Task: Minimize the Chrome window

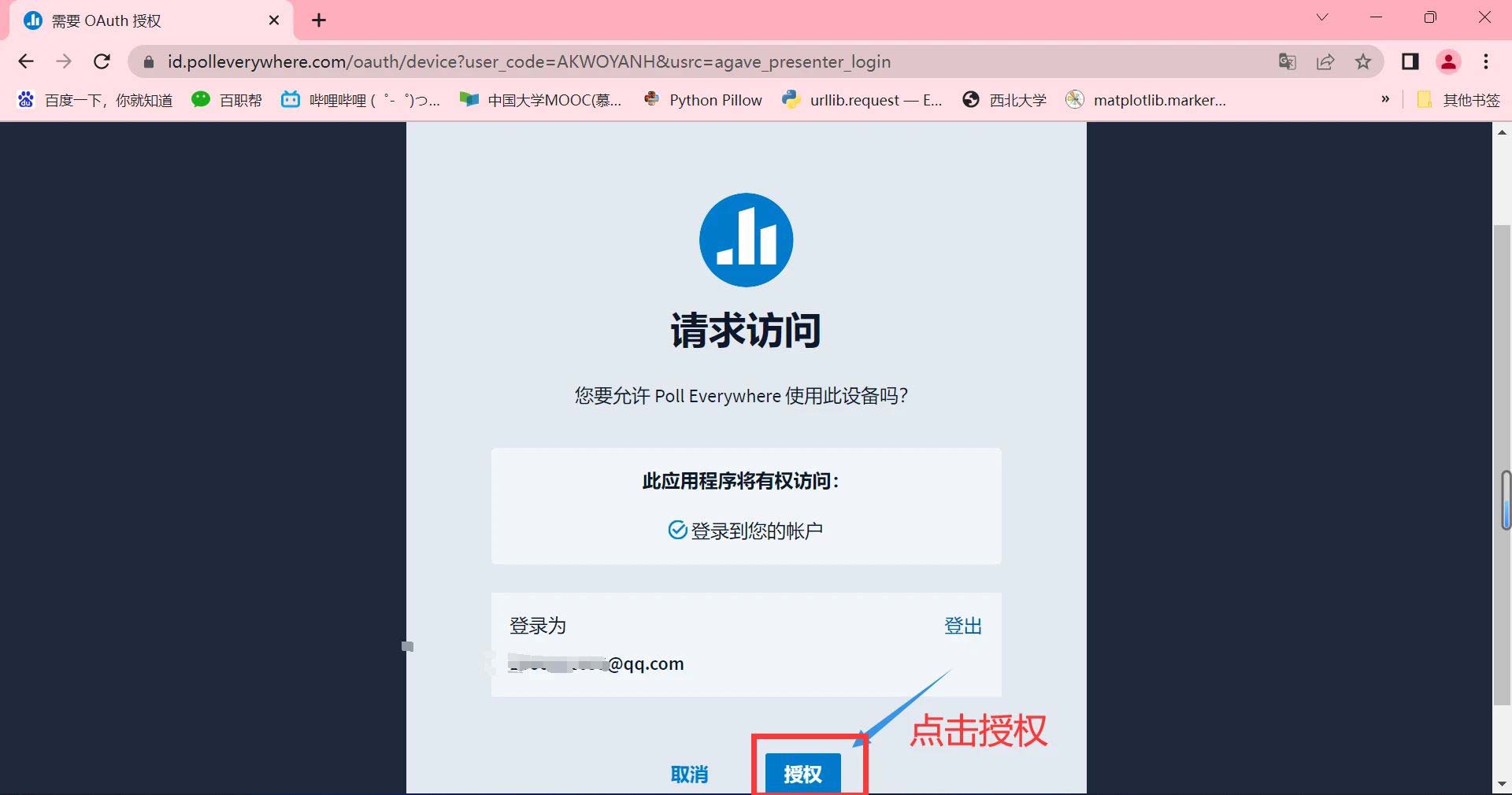Action: tap(1377, 17)
